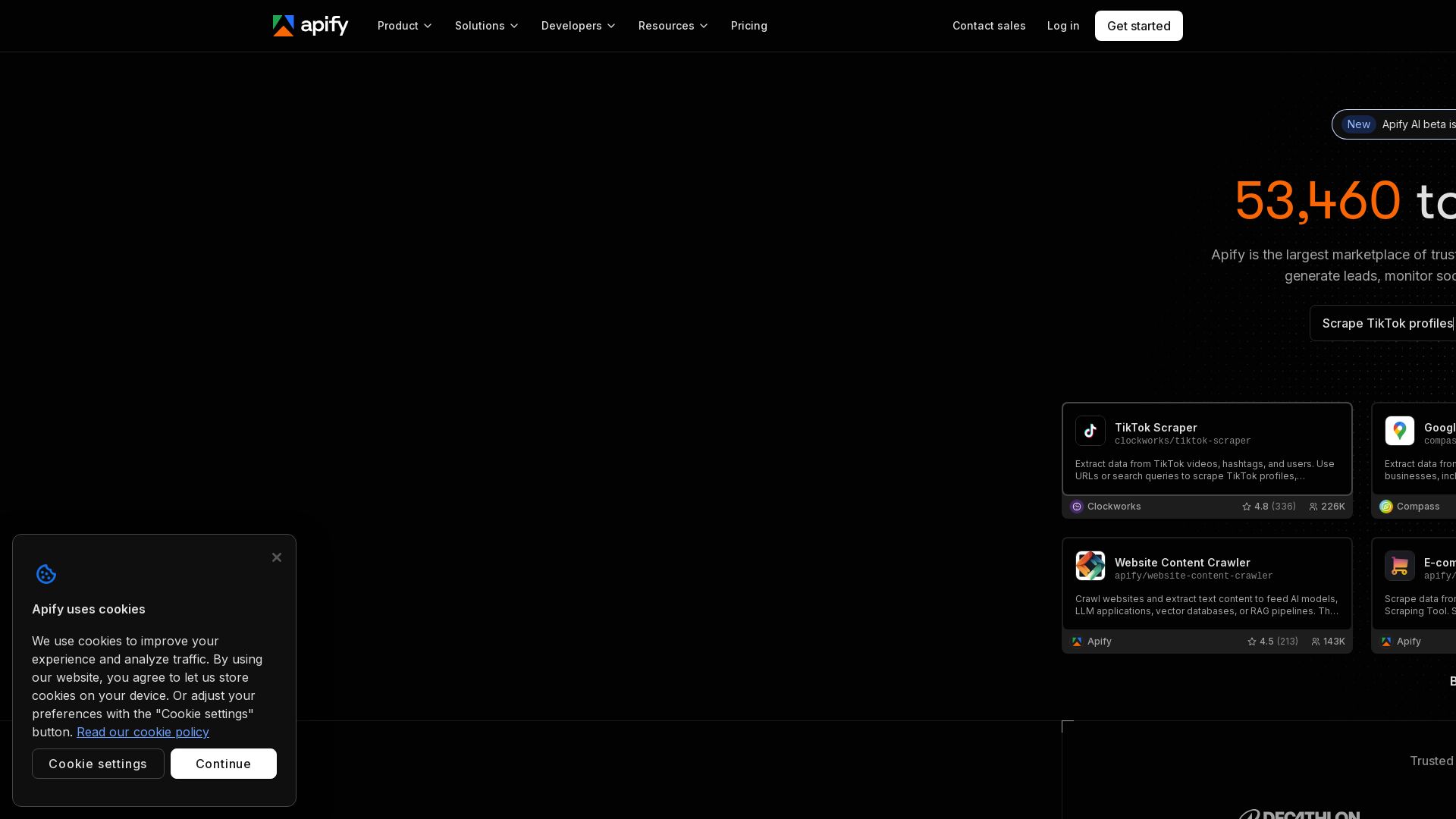Go to the Pricing page

(749, 26)
